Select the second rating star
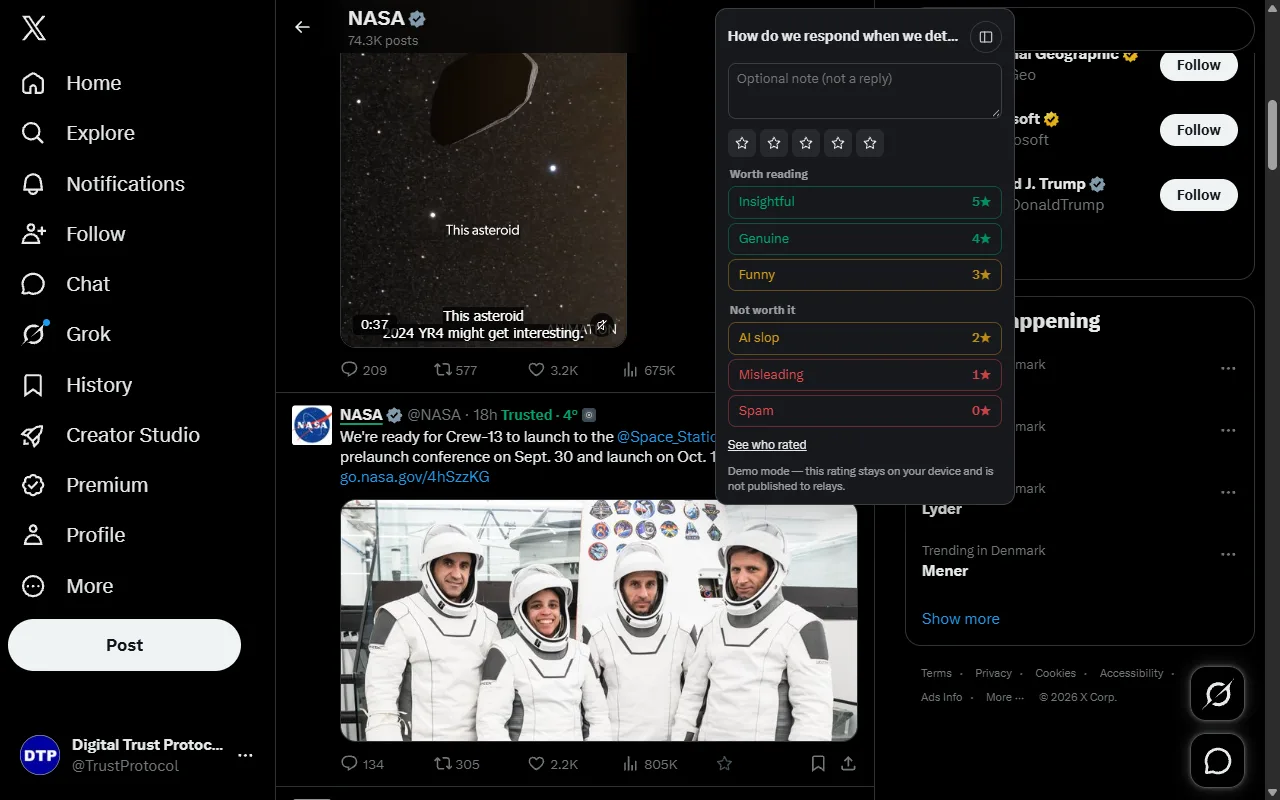The width and height of the screenshot is (1280, 800). point(774,143)
